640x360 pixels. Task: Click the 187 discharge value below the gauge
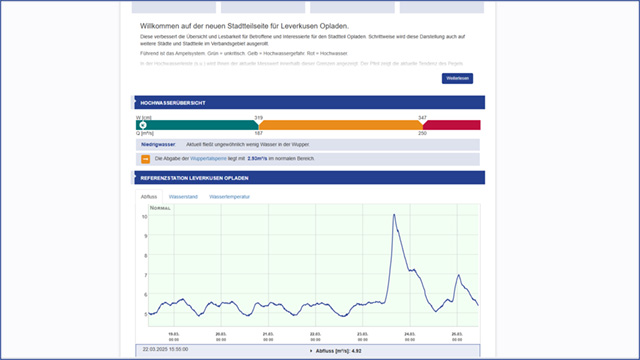pos(258,133)
